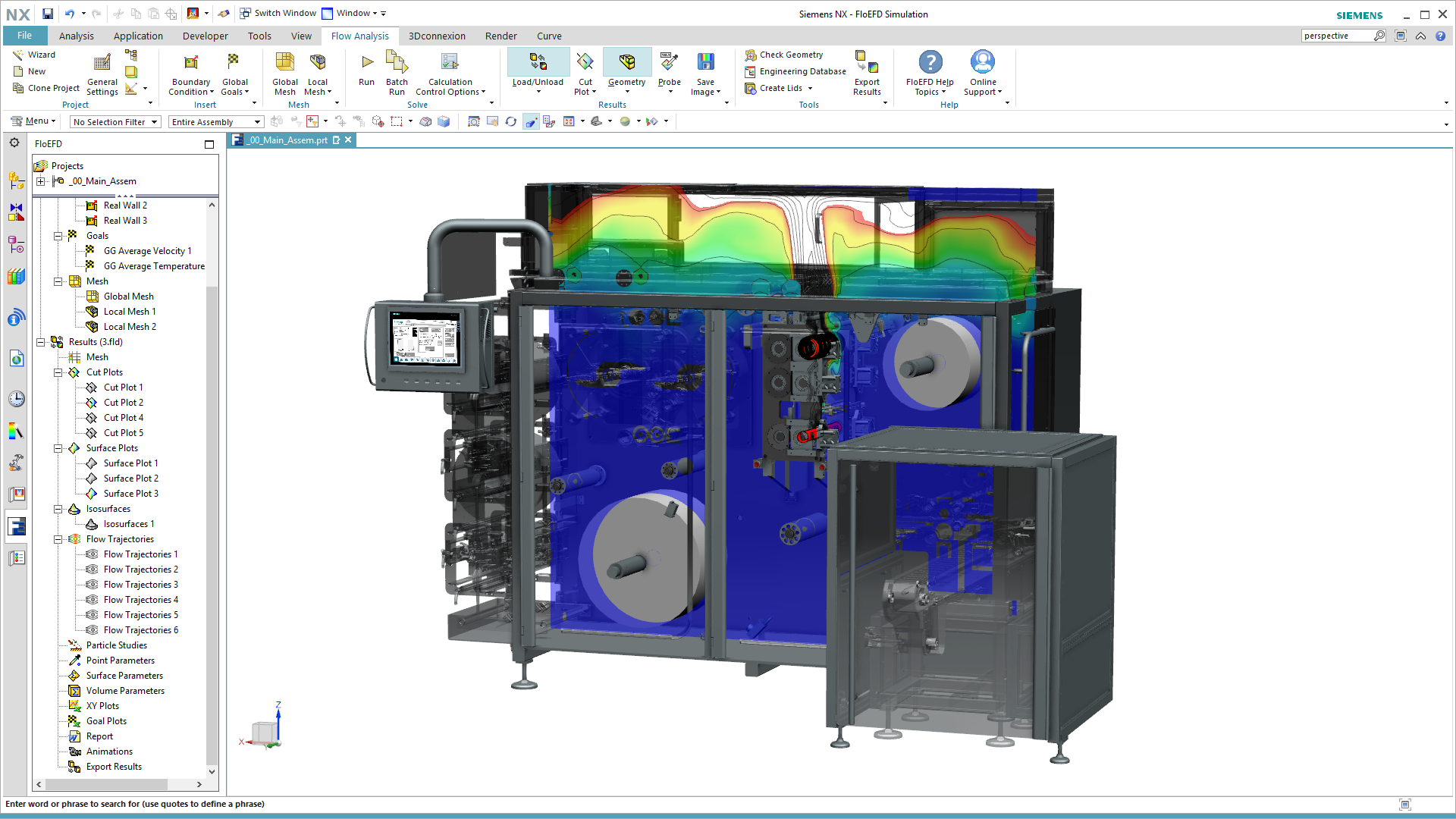Select the Flow Analysis ribbon tab
This screenshot has width=1456, height=819.
[360, 36]
